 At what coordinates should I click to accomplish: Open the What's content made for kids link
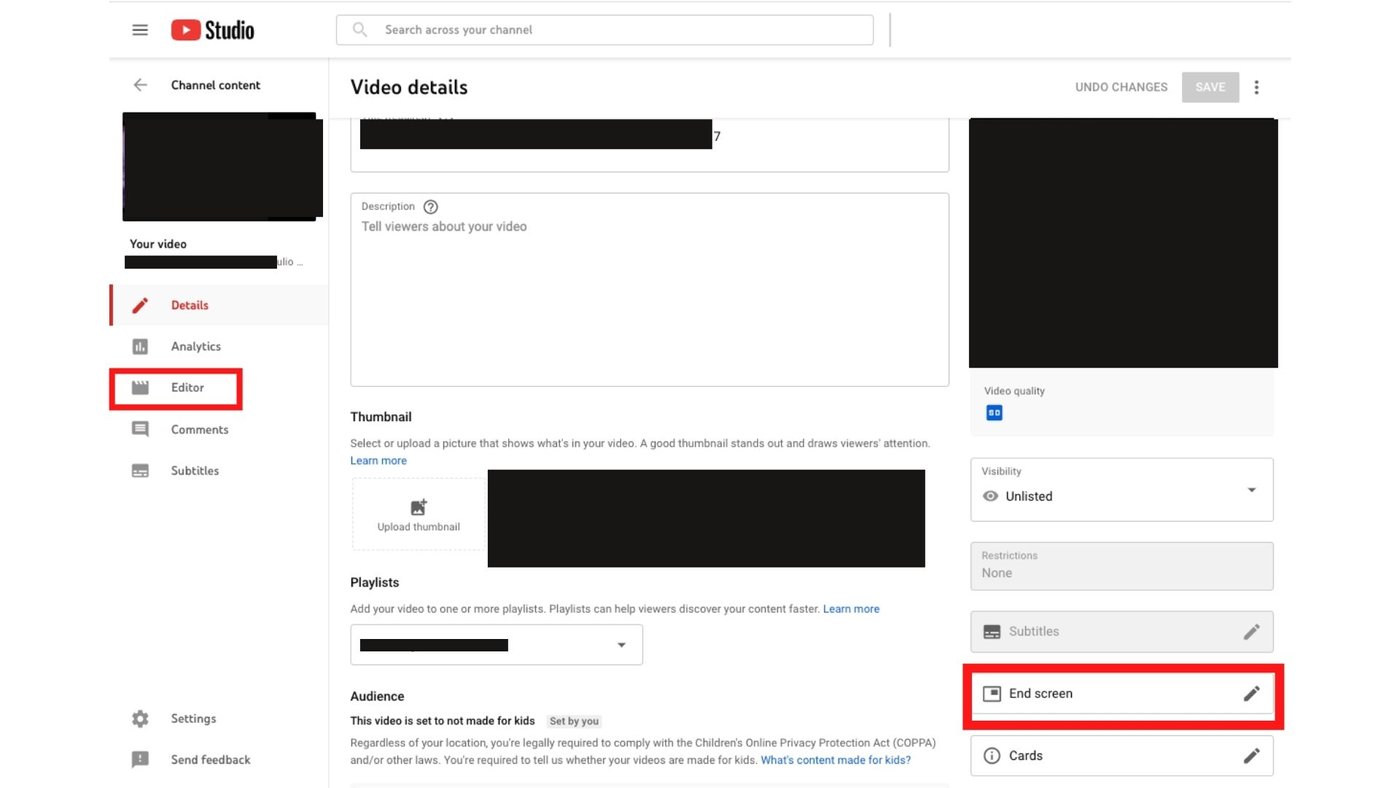point(835,759)
